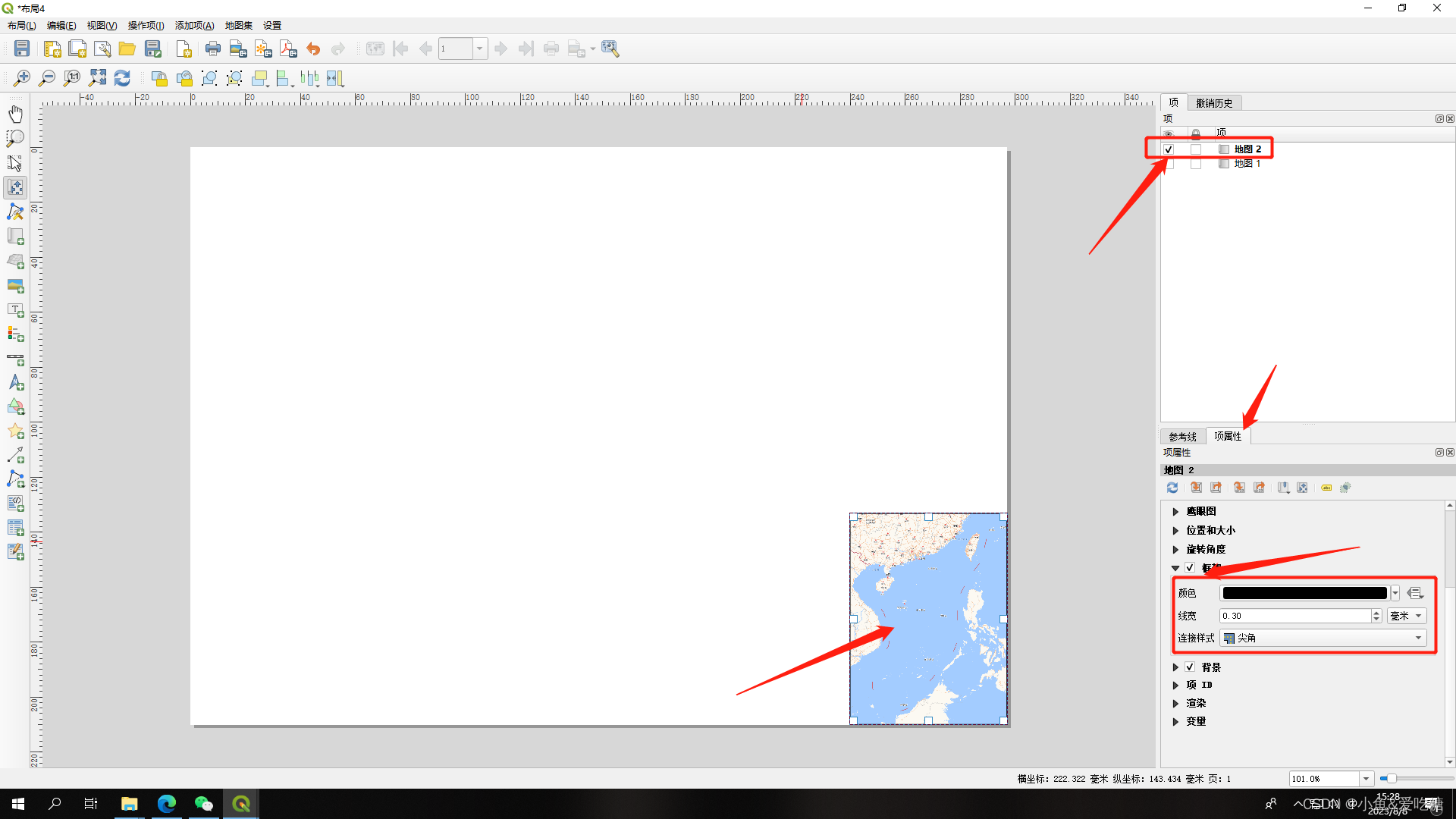Open the 地图集 menu
This screenshot has height=819, width=1456.
pyautogui.click(x=238, y=26)
